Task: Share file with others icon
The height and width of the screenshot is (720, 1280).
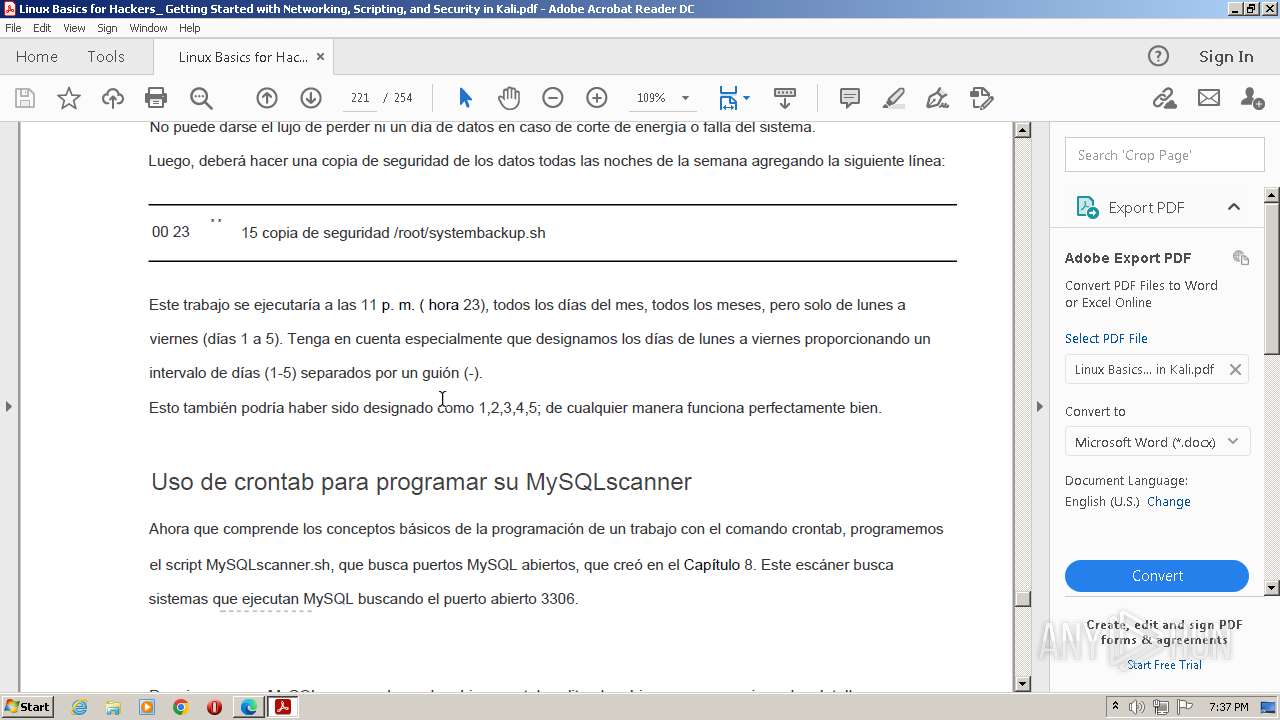Action: (1252, 98)
